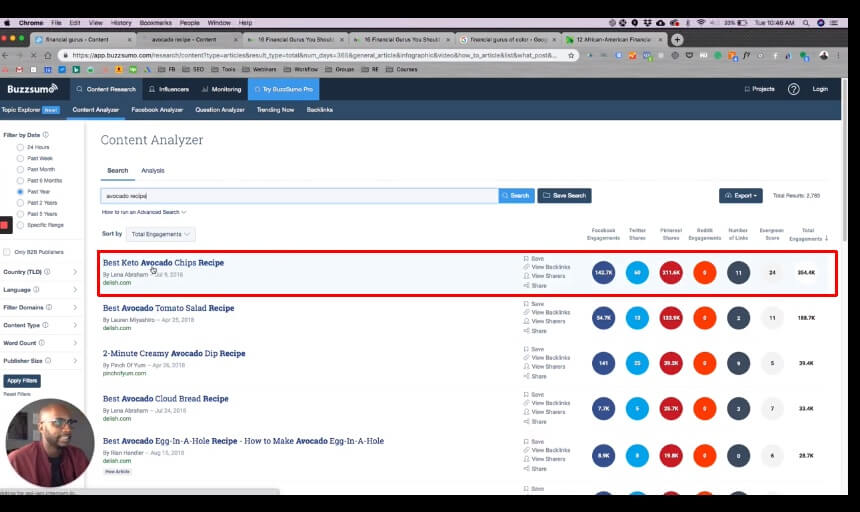Viewport: 860px width, 512px height.
Task: Click the number of links circle for Avocado Egg-In-A-Hole
Action: [738, 456]
